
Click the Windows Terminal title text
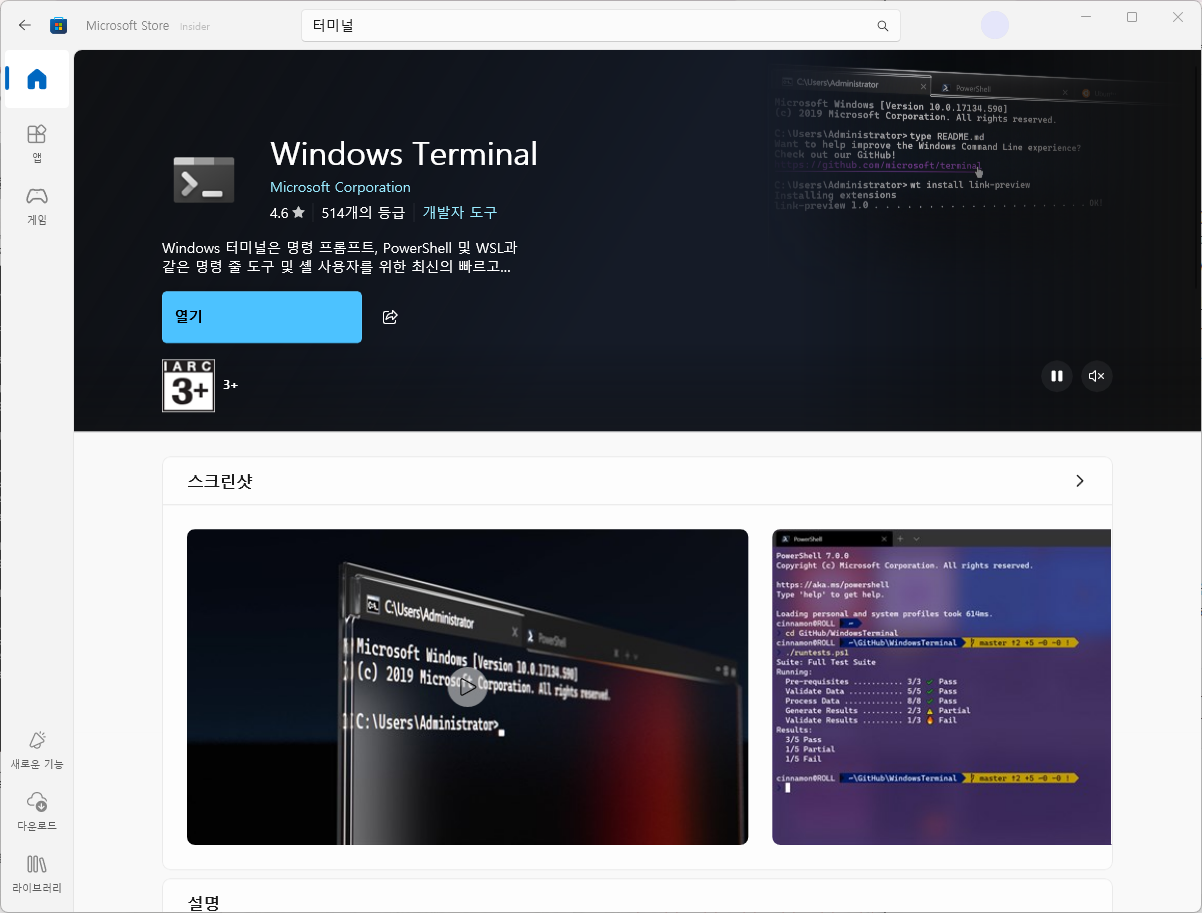[x=404, y=154]
